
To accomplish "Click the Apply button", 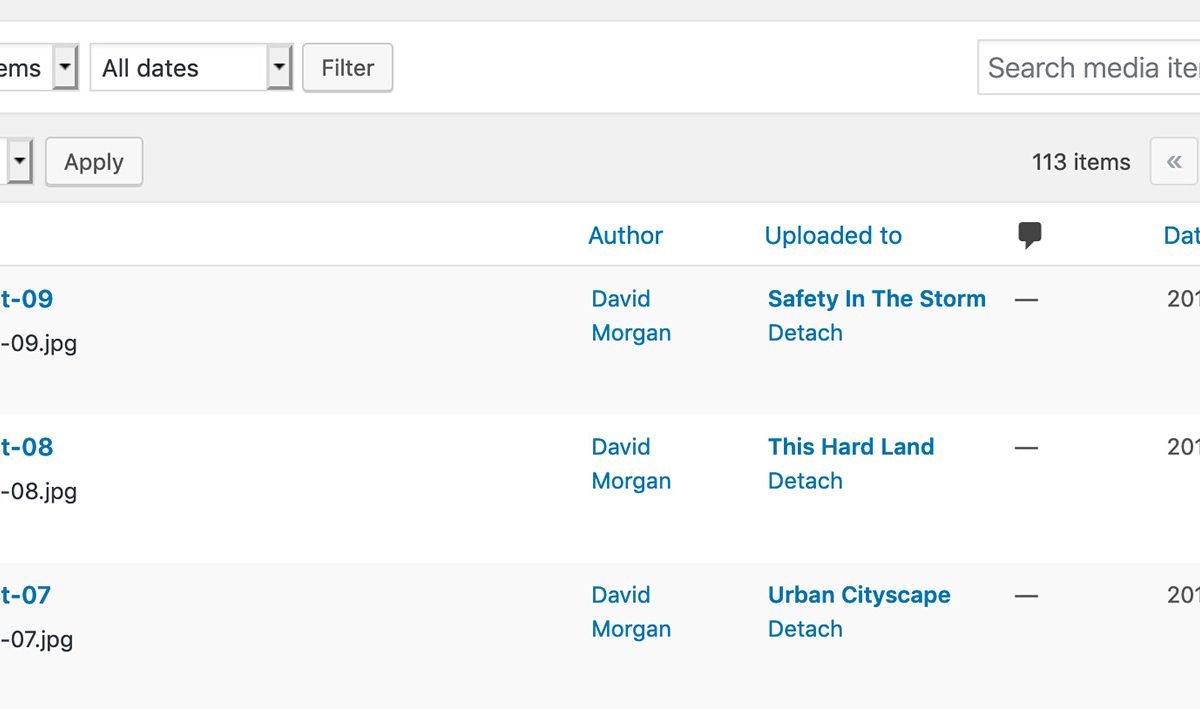I will [94, 162].
